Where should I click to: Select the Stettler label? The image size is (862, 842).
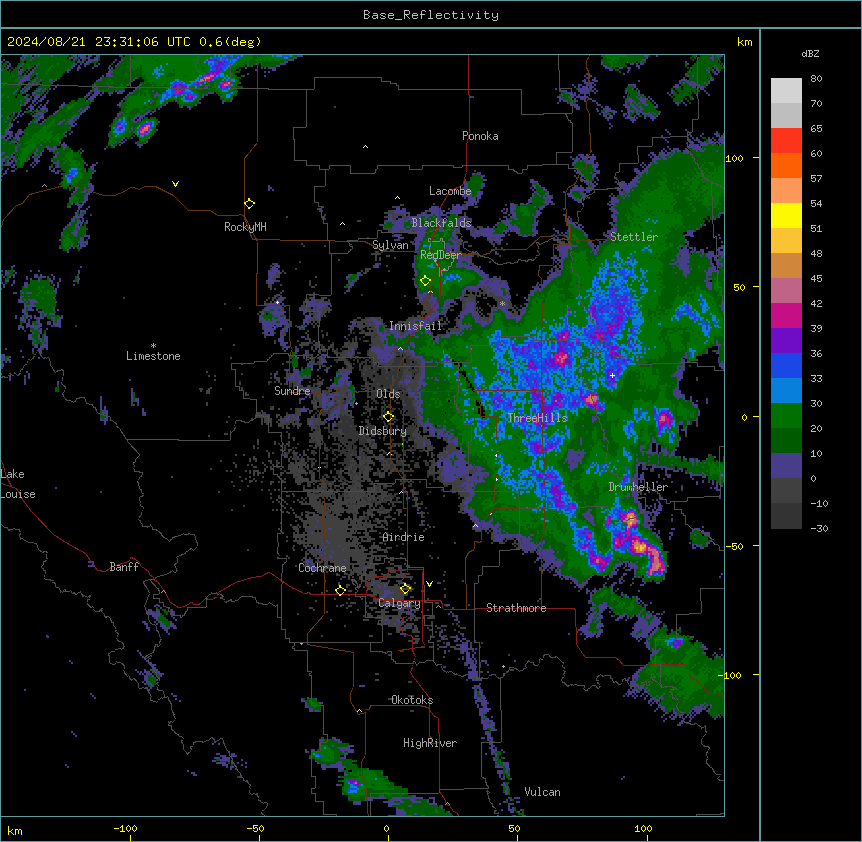[634, 237]
